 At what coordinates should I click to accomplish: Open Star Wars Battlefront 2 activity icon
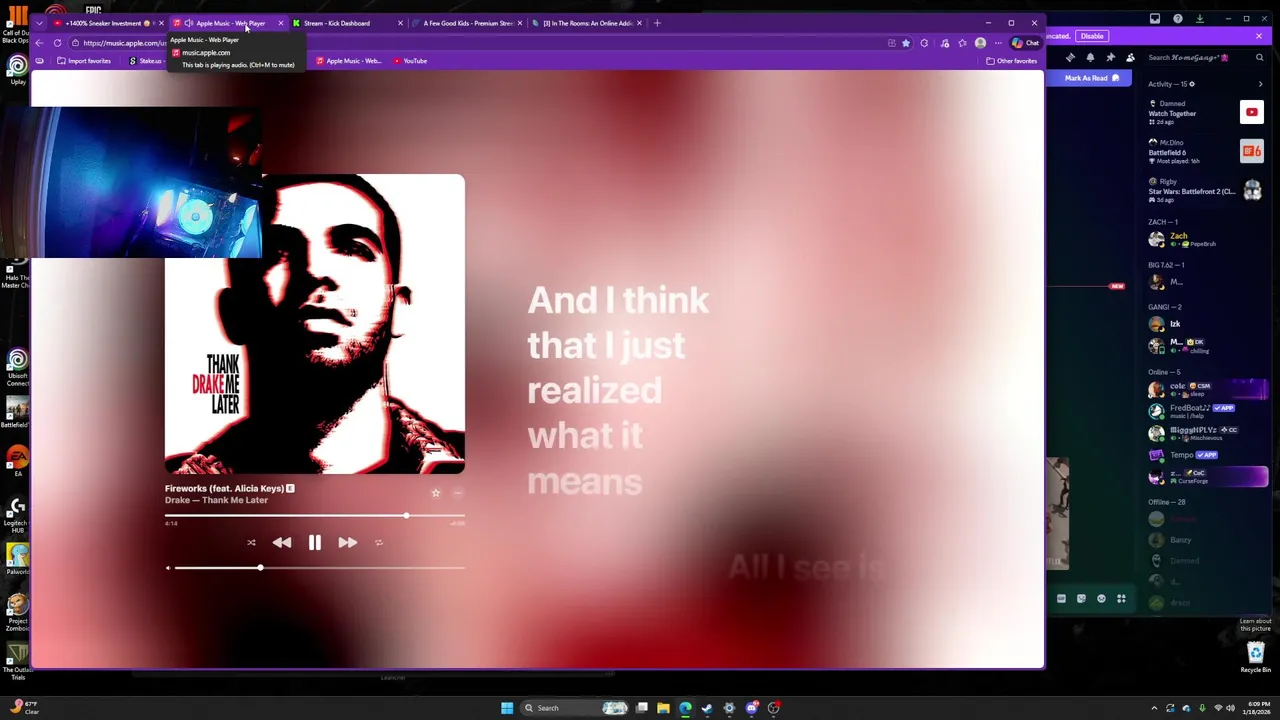coord(1252,190)
